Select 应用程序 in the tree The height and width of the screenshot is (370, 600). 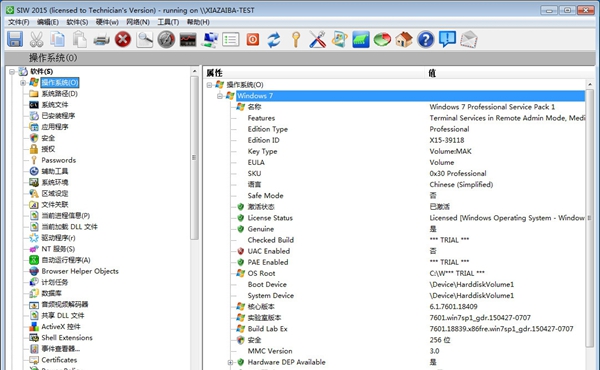point(55,127)
